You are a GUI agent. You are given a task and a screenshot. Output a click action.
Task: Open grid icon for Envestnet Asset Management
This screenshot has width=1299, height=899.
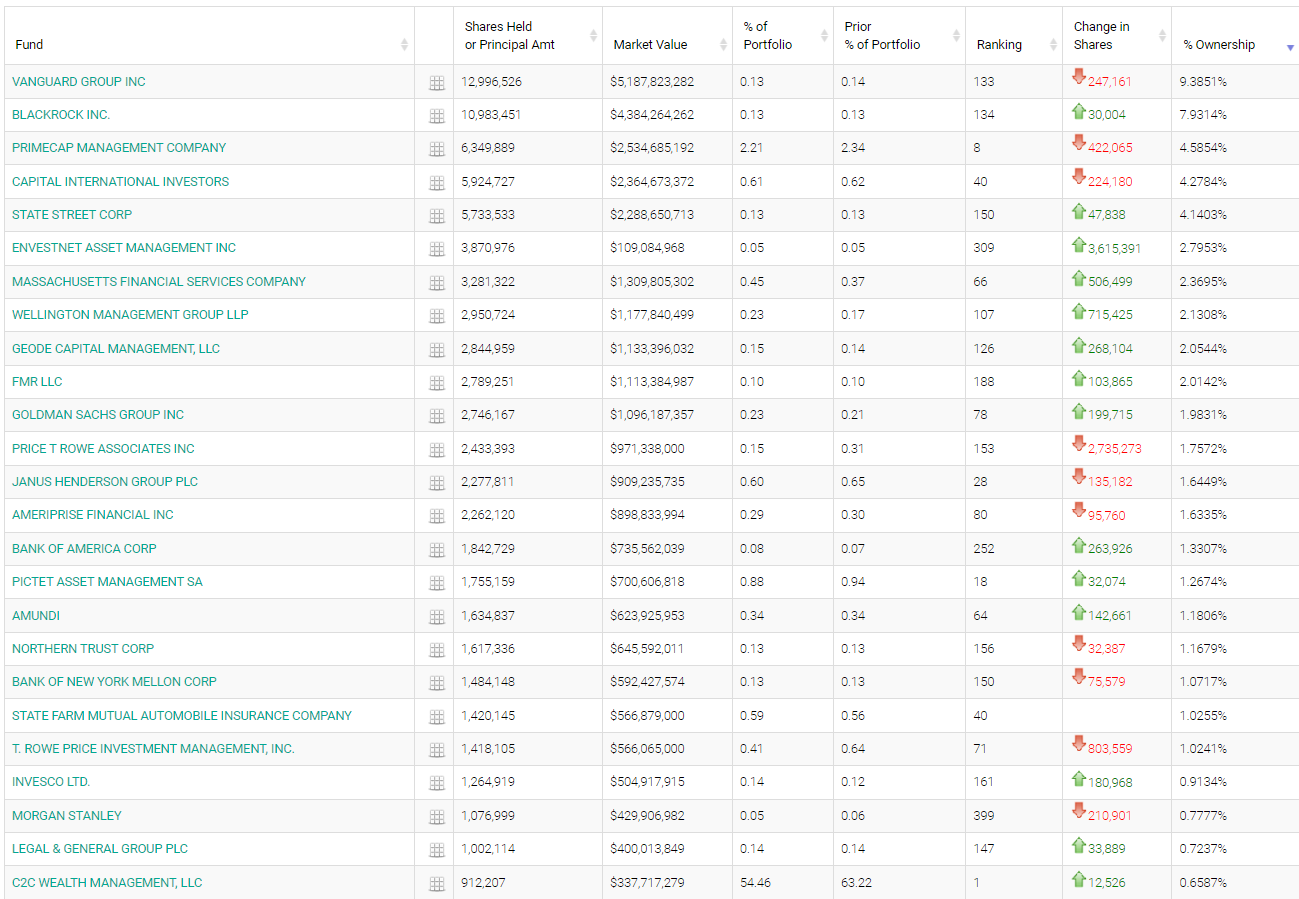click(436, 249)
